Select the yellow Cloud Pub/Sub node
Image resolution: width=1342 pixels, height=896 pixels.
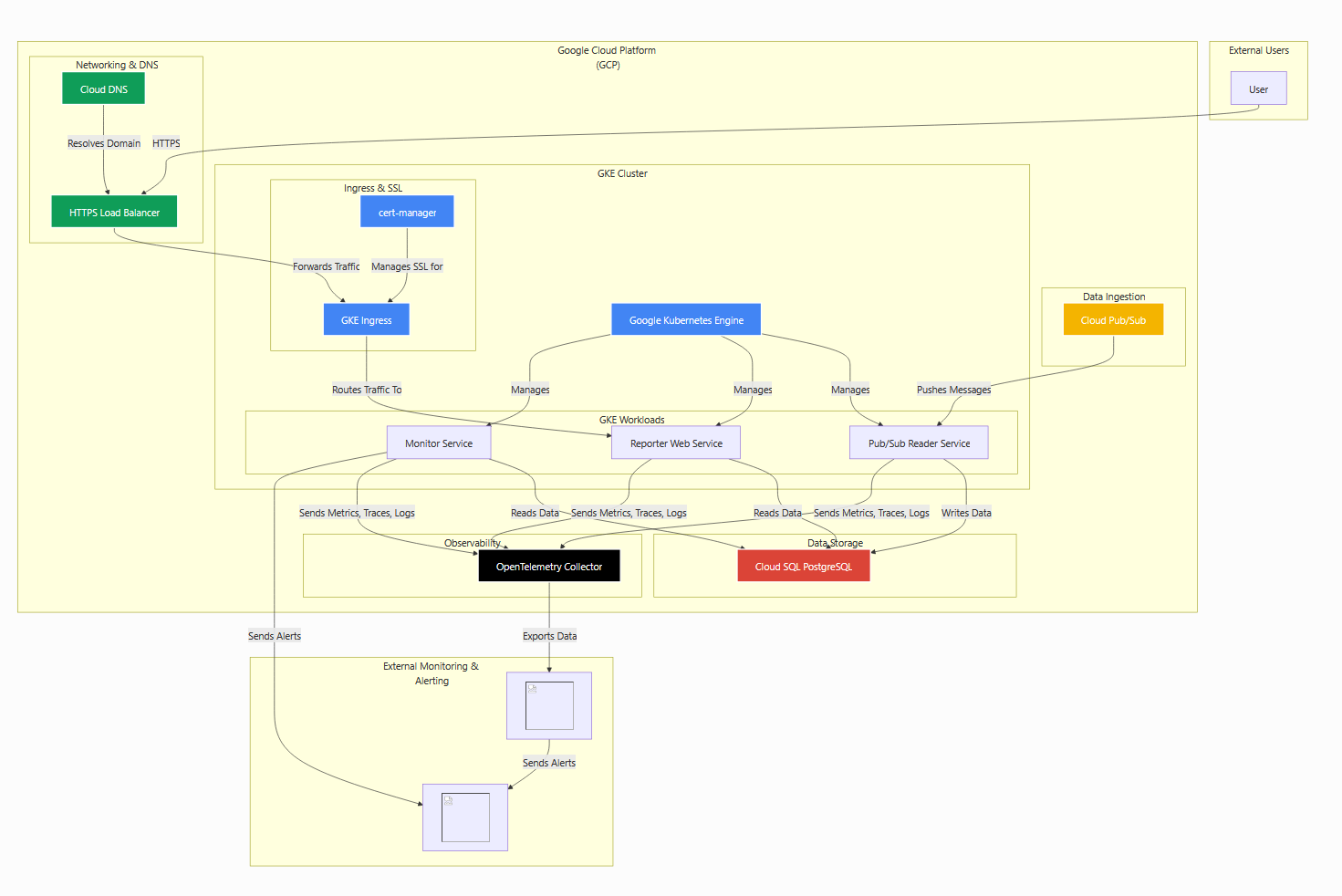pyautogui.click(x=1113, y=319)
